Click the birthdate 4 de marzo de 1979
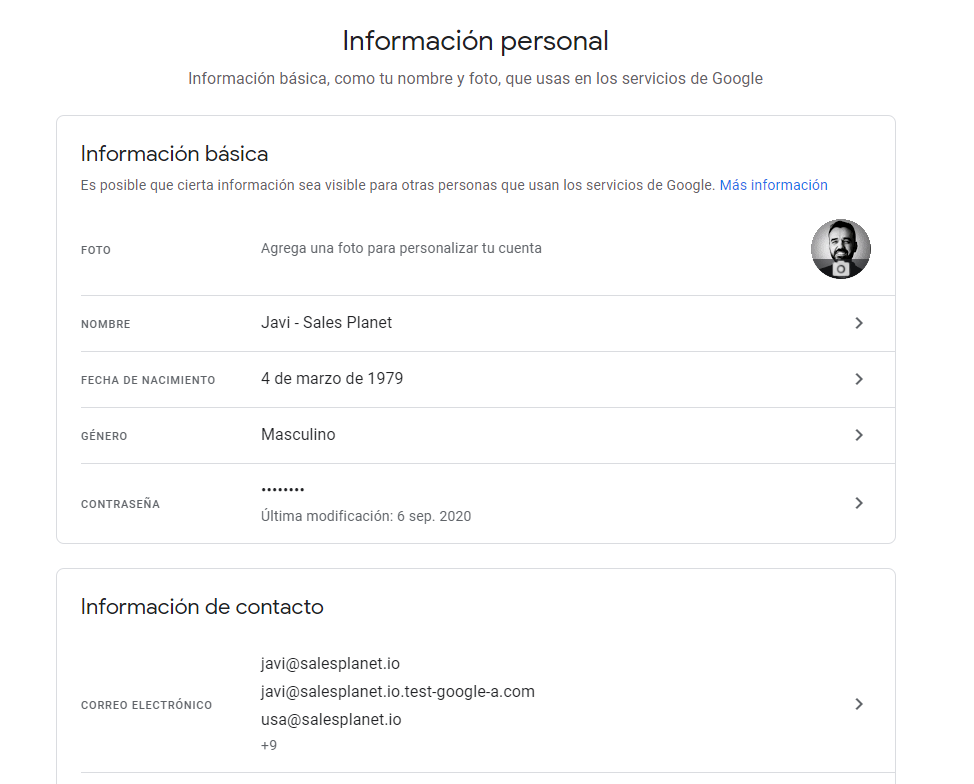974x784 pixels. tap(332, 378)
